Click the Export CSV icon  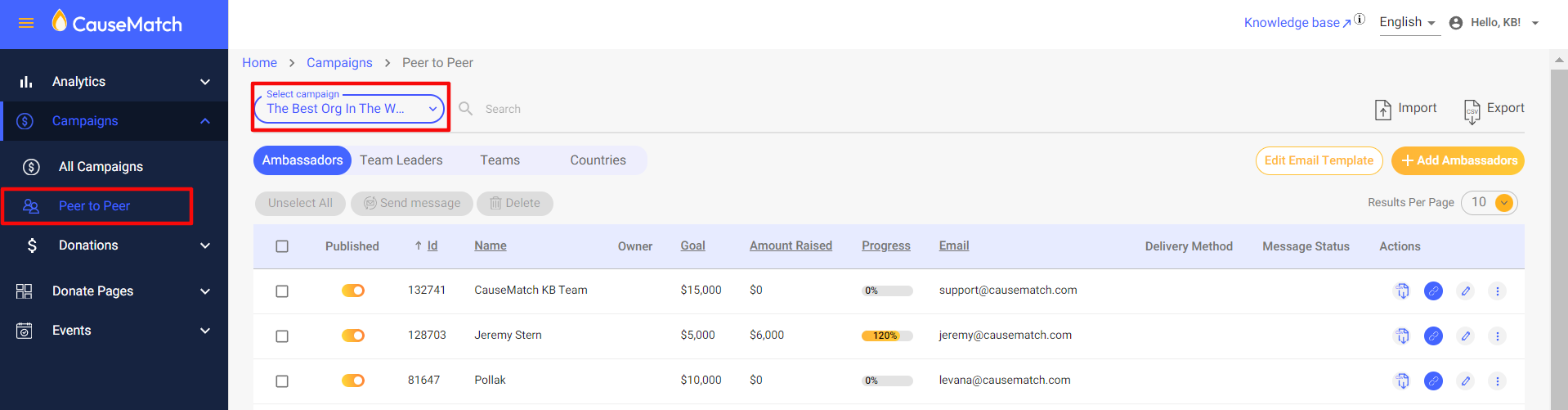pos(1472,110)
